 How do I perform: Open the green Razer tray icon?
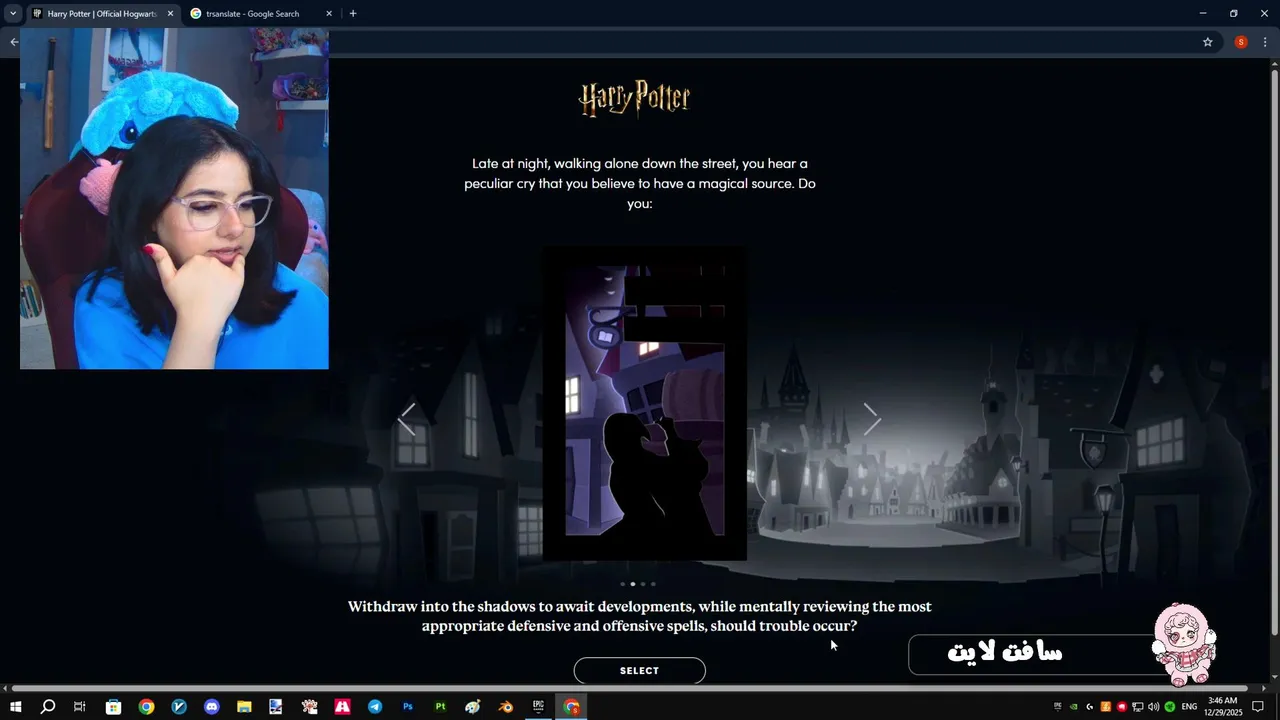[x=1170, y=707]
